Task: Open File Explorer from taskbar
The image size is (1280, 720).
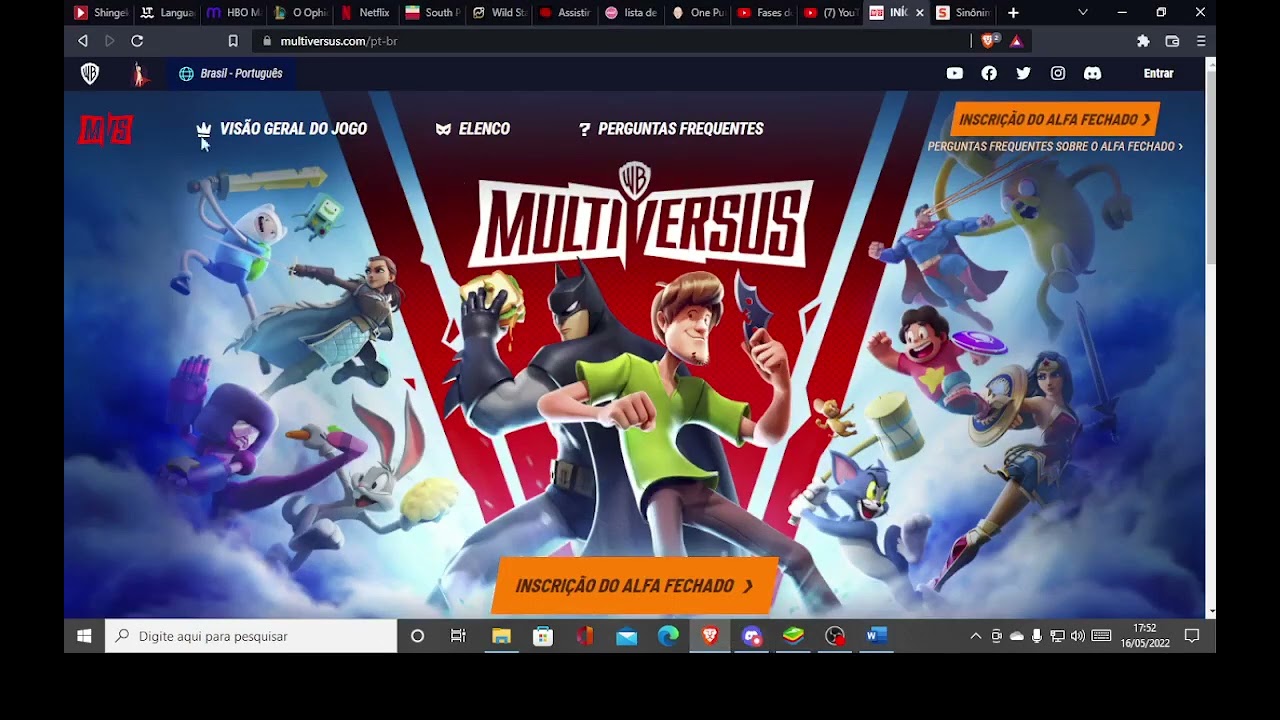Action: [x=501, y=636]
